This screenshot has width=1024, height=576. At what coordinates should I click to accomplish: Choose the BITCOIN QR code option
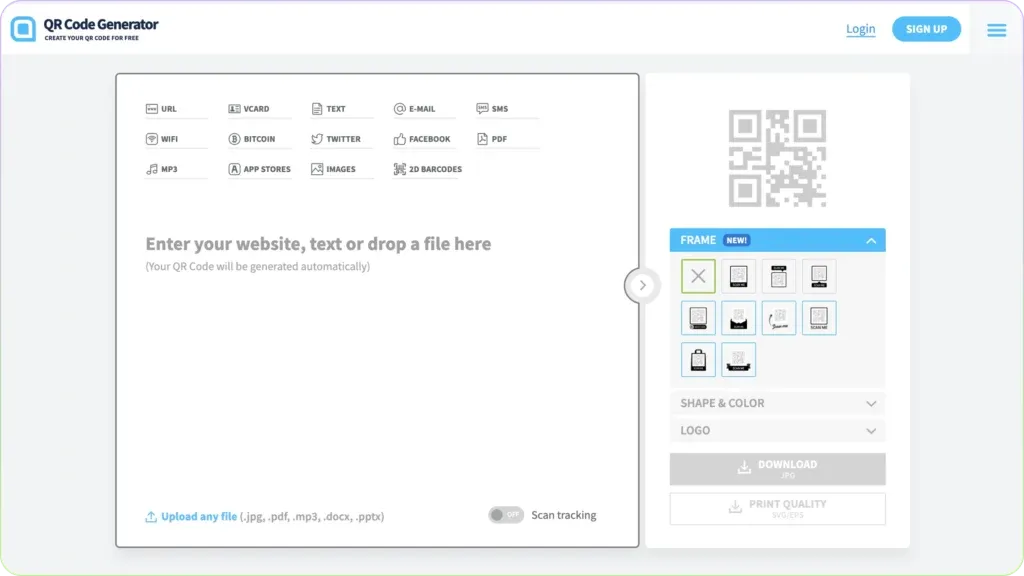point(256,138)
